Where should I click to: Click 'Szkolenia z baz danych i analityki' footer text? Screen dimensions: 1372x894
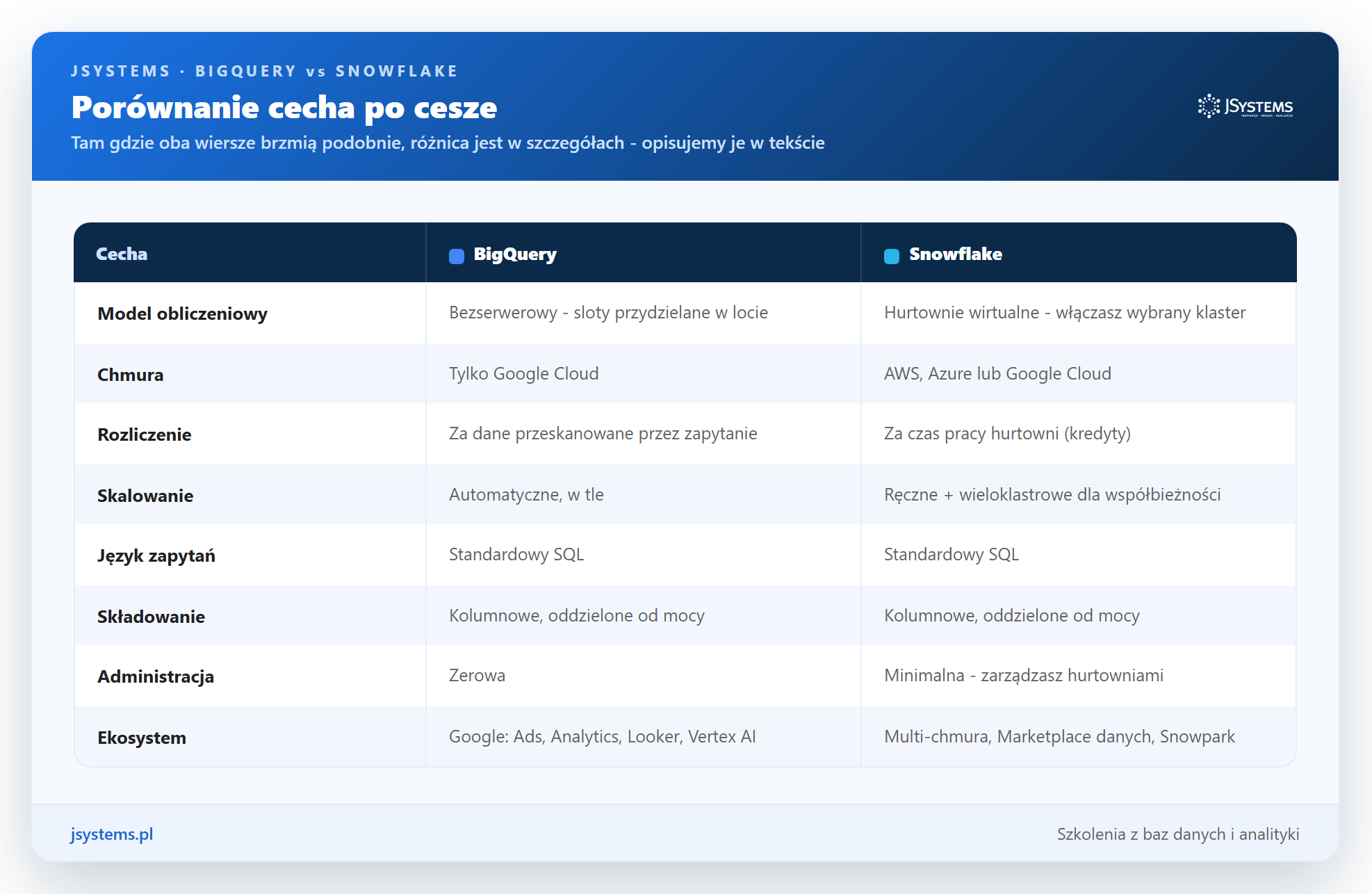click(1178, 834)
